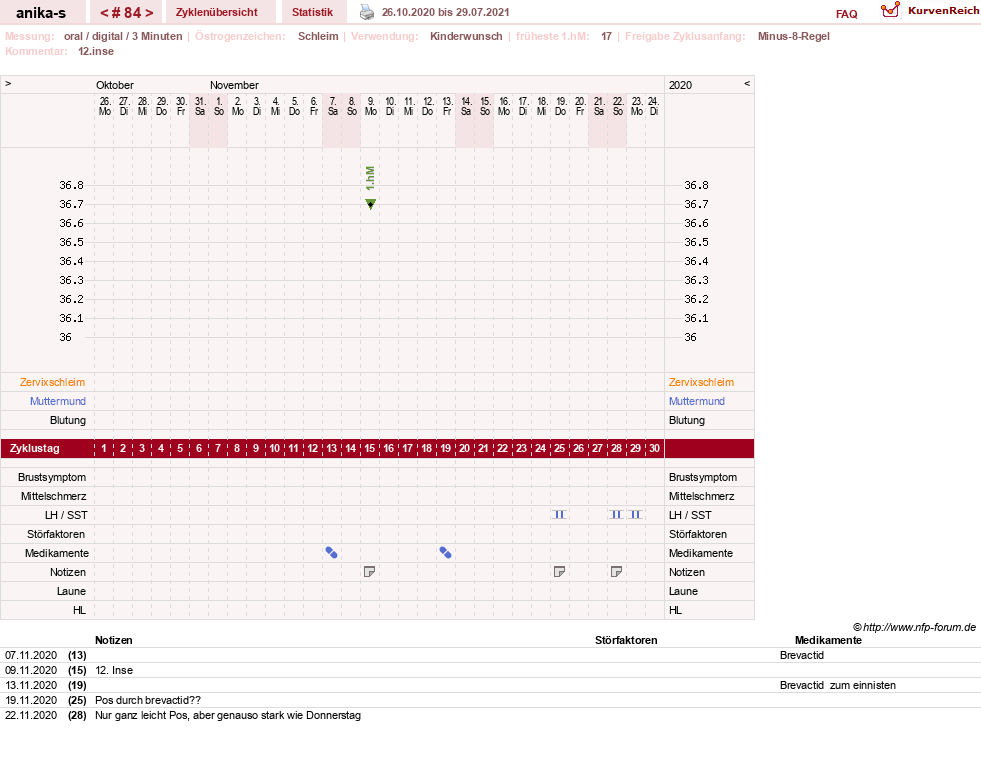
Task: Collapse chart with the top-right < arrow
Action: click(746, 83)
